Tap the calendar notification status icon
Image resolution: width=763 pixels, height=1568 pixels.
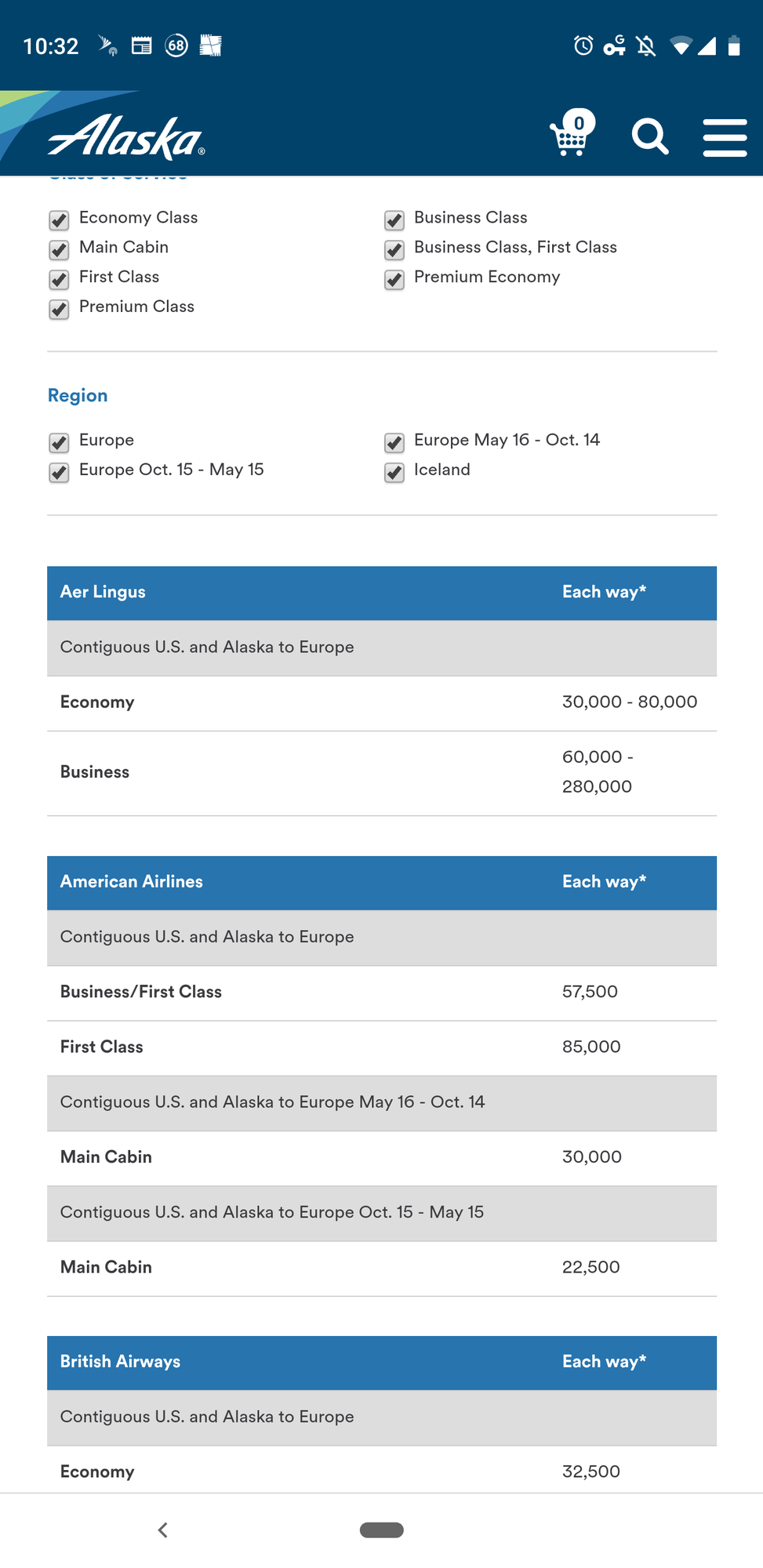142,45
